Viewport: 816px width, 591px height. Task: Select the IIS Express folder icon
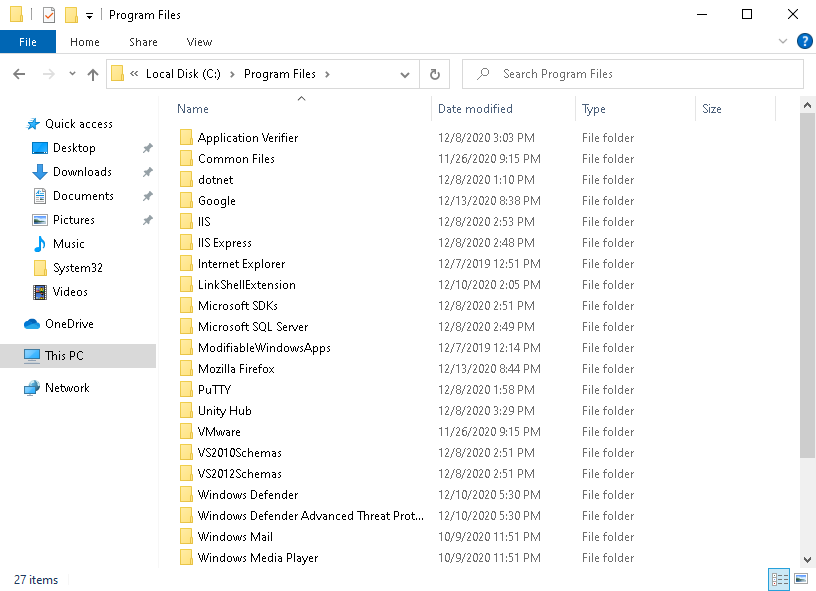(x=186, y=242)
